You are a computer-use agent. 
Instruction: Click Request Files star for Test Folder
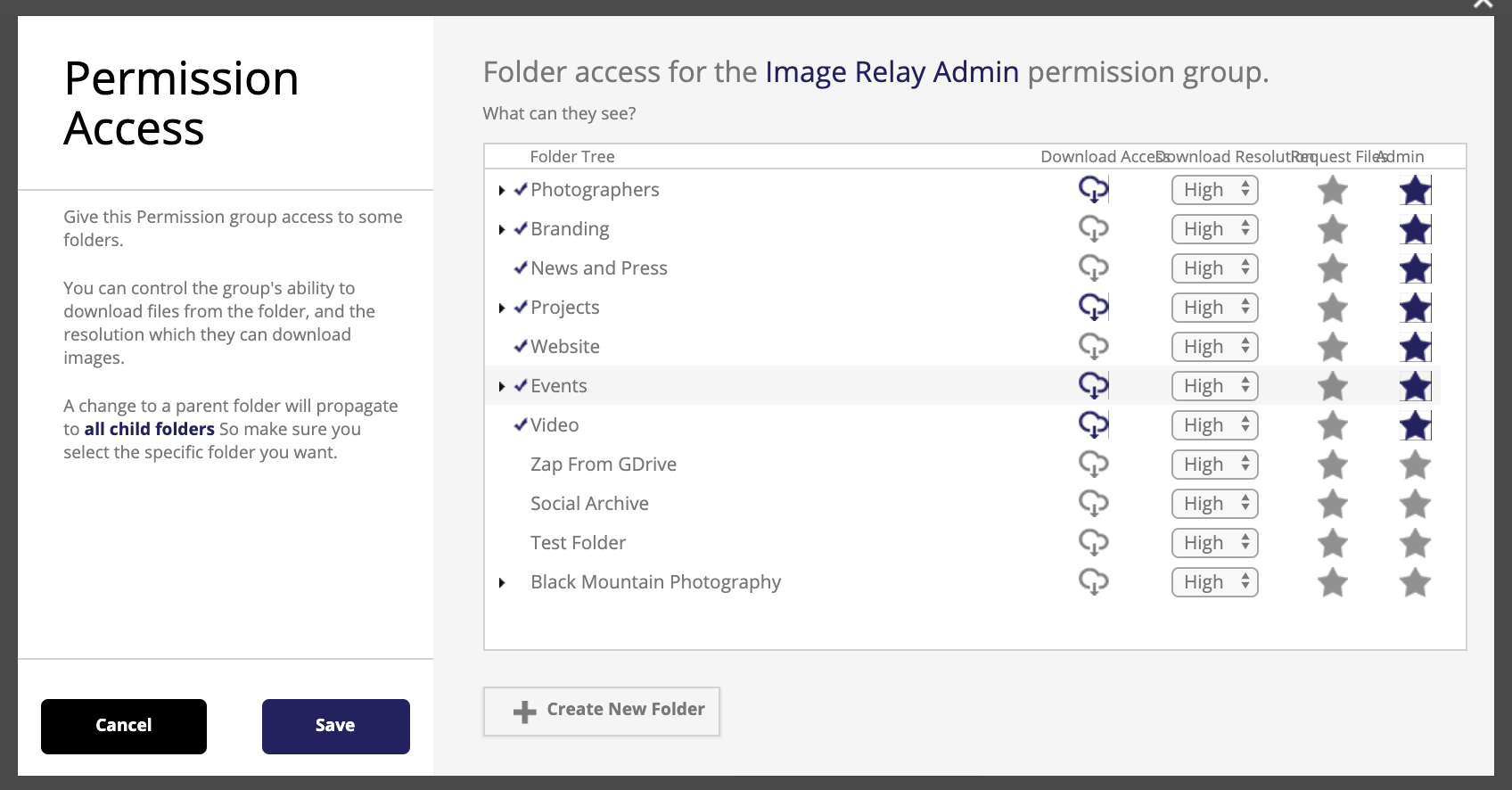point(1333,543)
